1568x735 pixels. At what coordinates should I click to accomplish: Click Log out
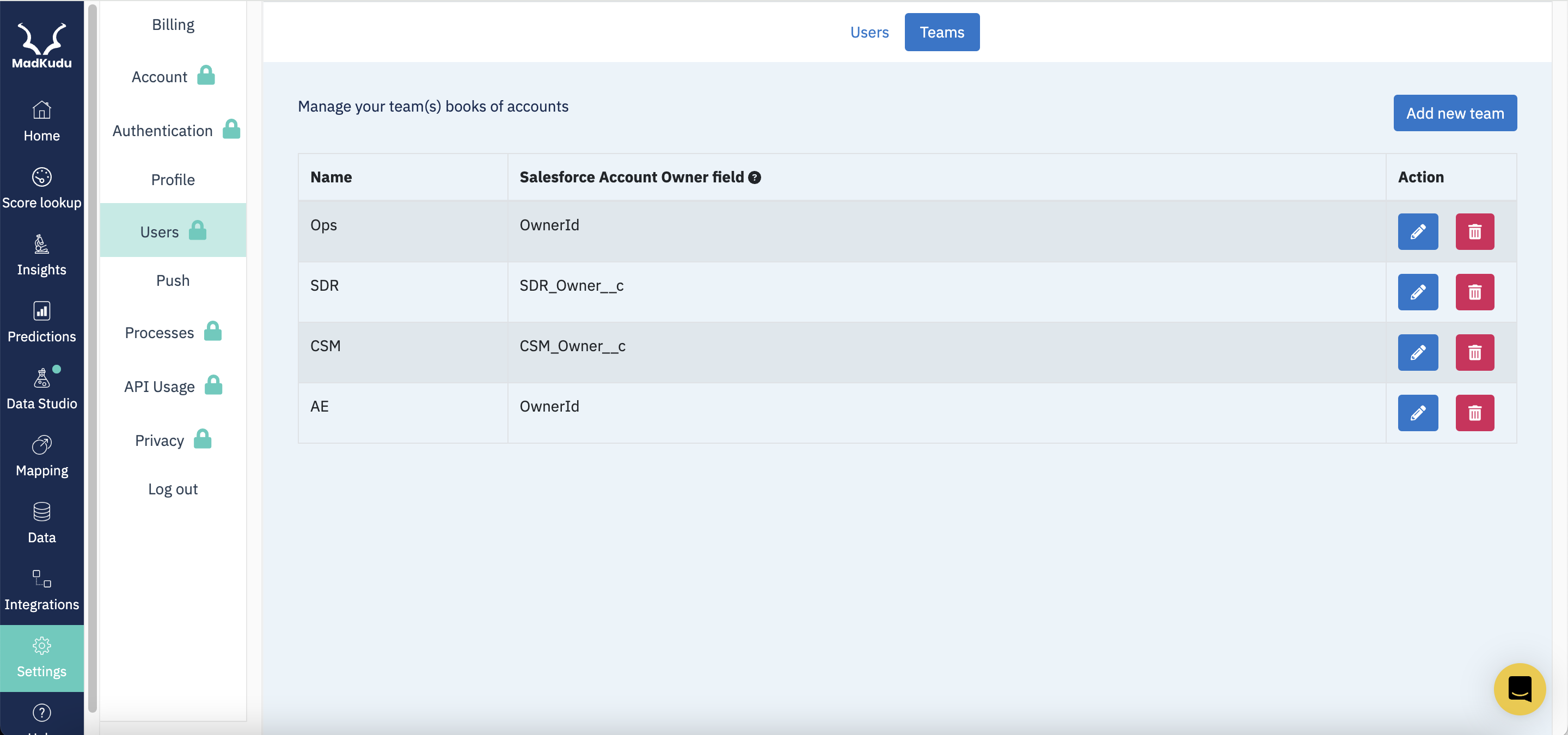point(173,489)
